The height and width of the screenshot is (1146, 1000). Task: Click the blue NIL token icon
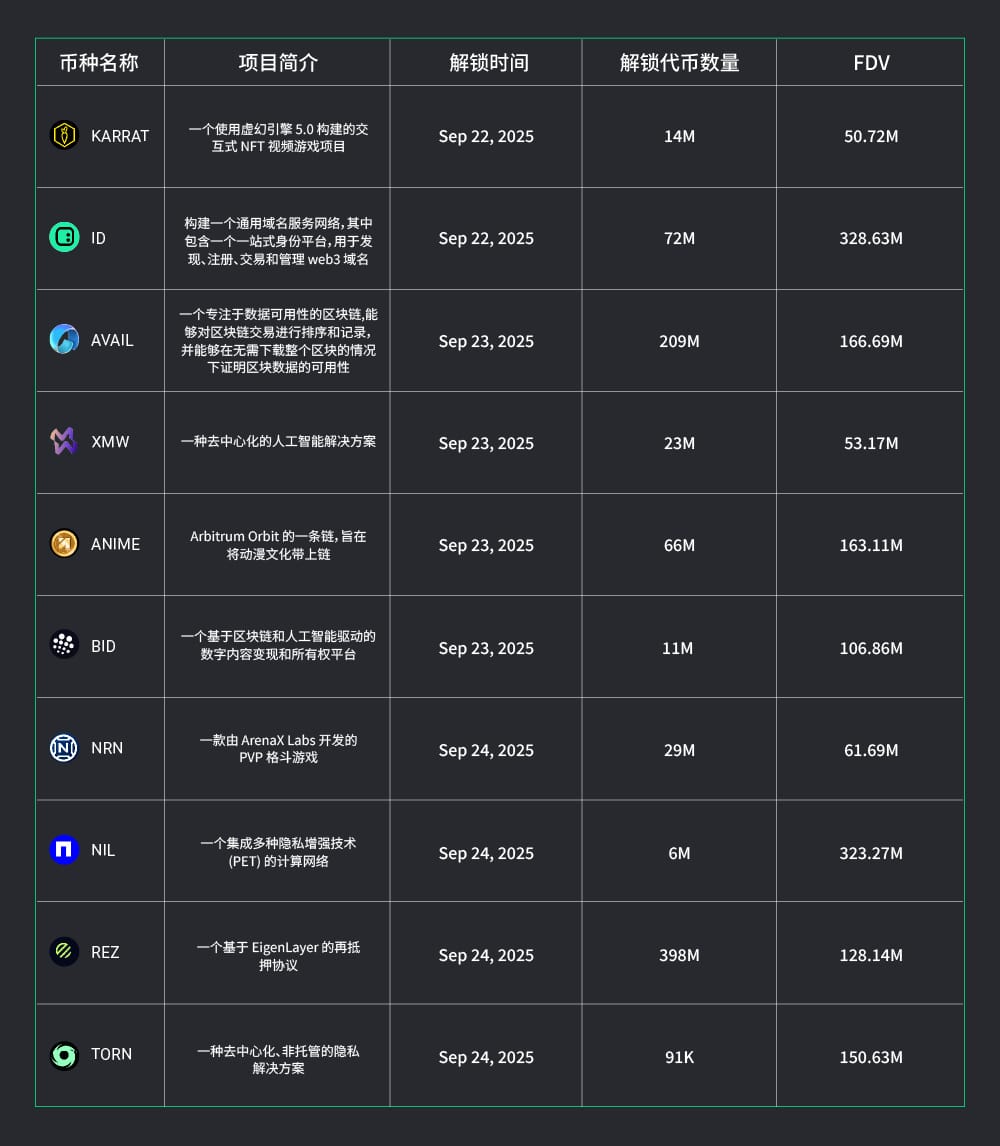[x=64, y=849]
